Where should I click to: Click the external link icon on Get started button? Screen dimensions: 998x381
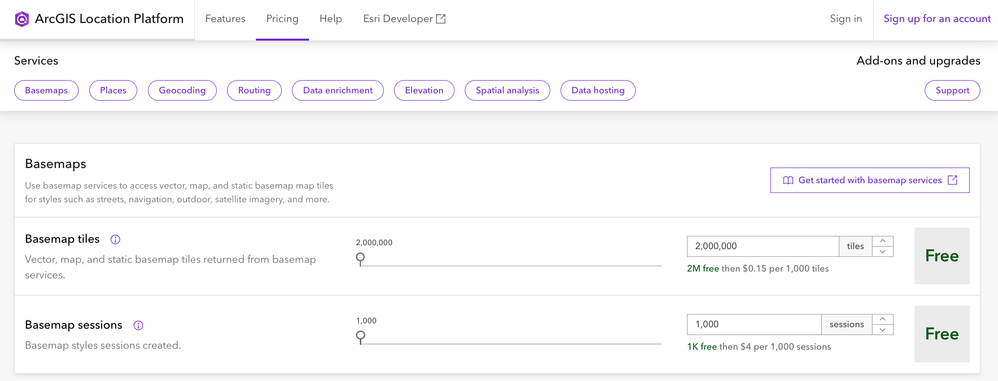click(x=952, y=180)
